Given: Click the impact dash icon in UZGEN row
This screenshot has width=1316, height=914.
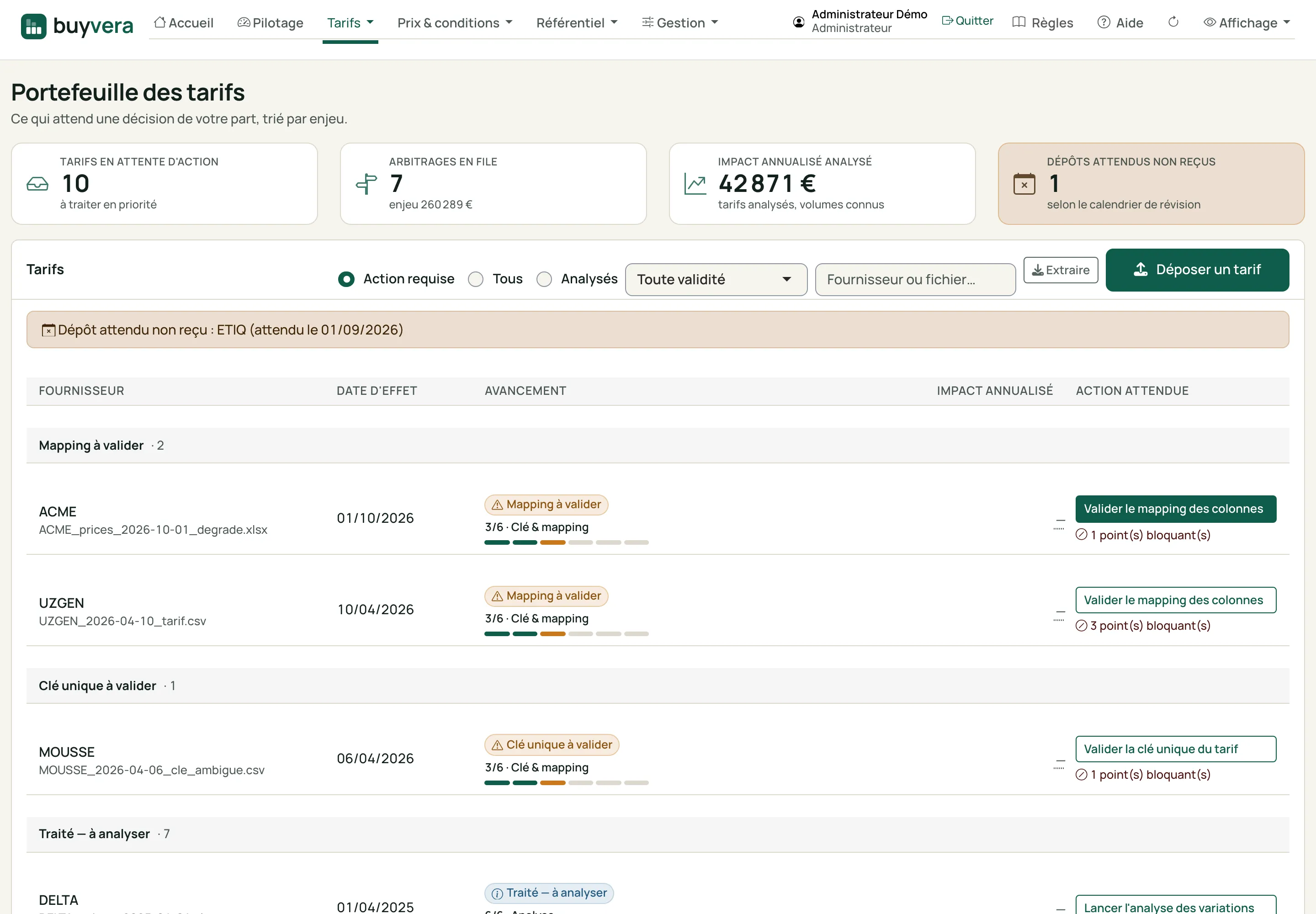Looking at the screenshot, I should point(1060,616).
